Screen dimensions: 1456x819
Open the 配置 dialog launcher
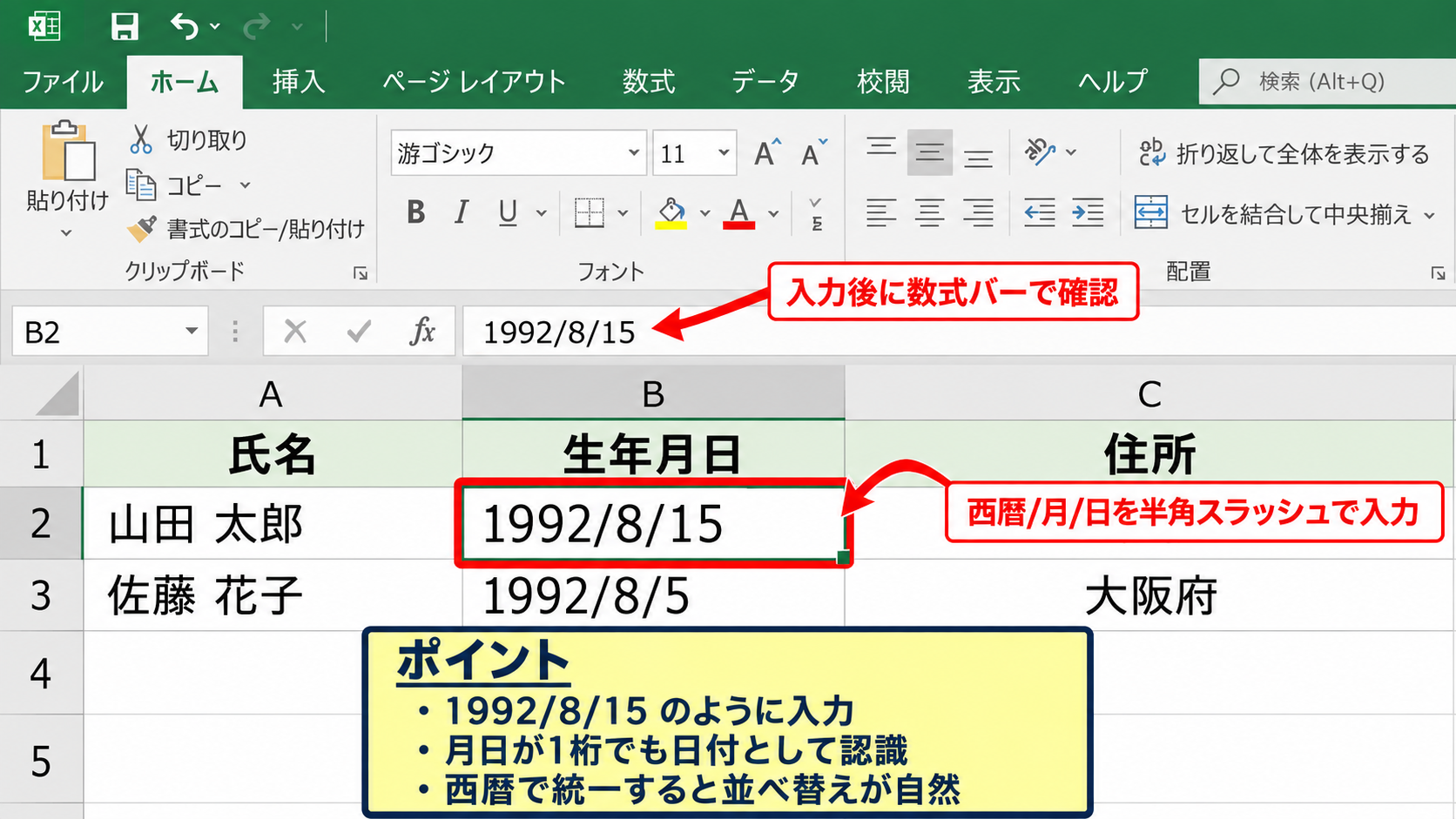(x=1438, y=274)
